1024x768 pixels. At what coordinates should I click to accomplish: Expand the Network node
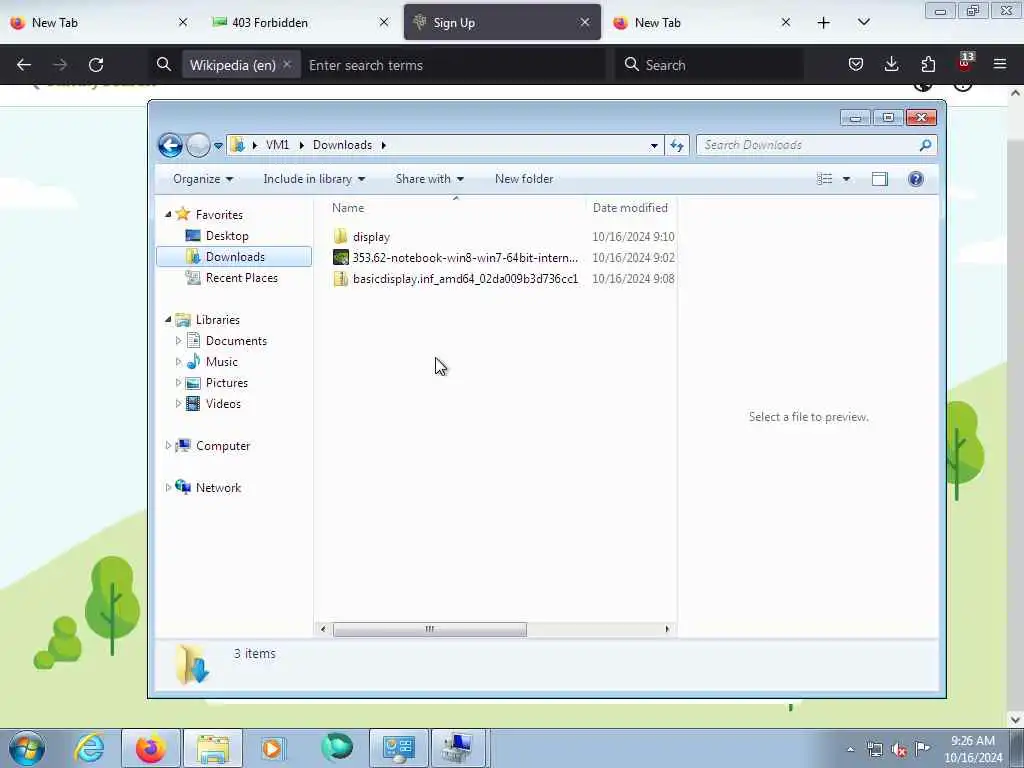click(x=168, y=487)
